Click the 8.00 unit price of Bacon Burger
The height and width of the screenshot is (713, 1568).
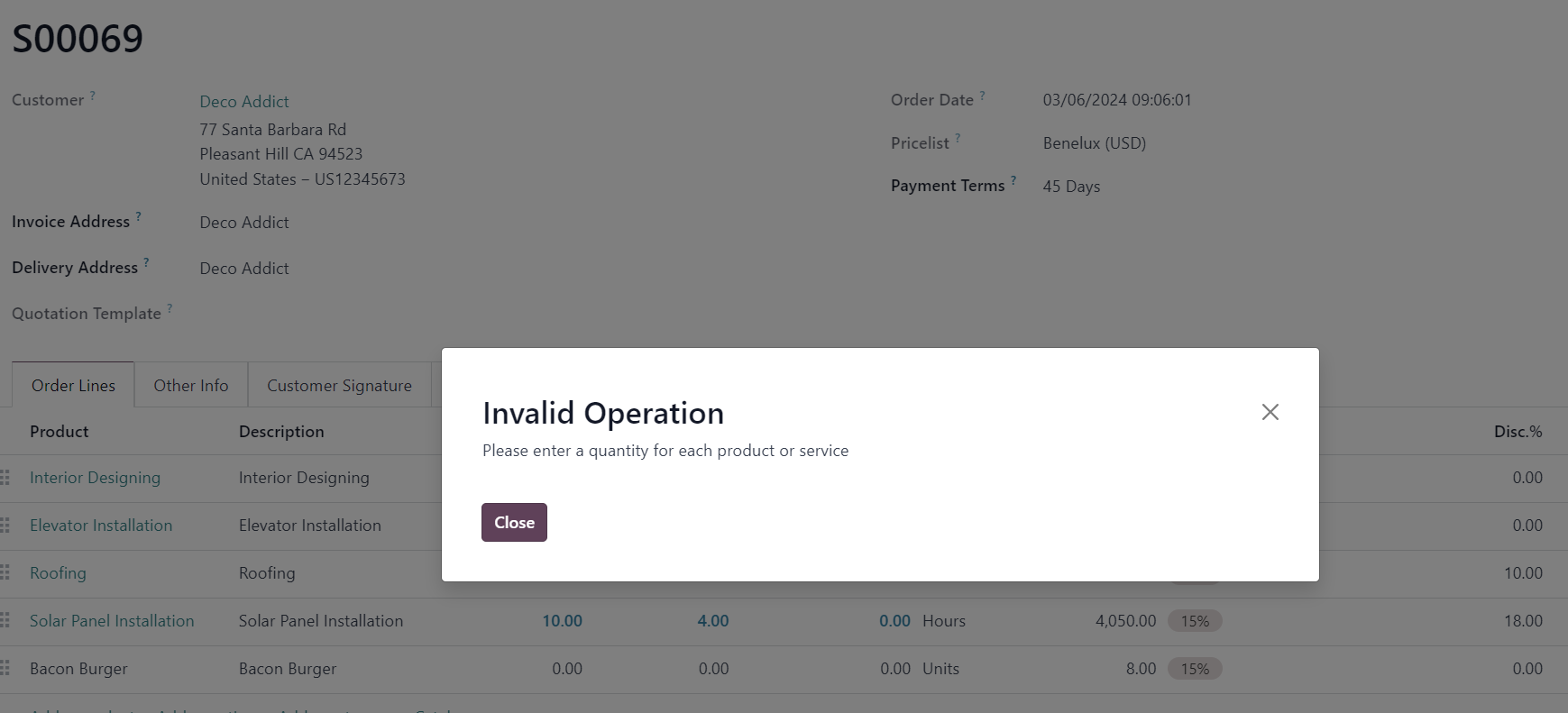1141,669
